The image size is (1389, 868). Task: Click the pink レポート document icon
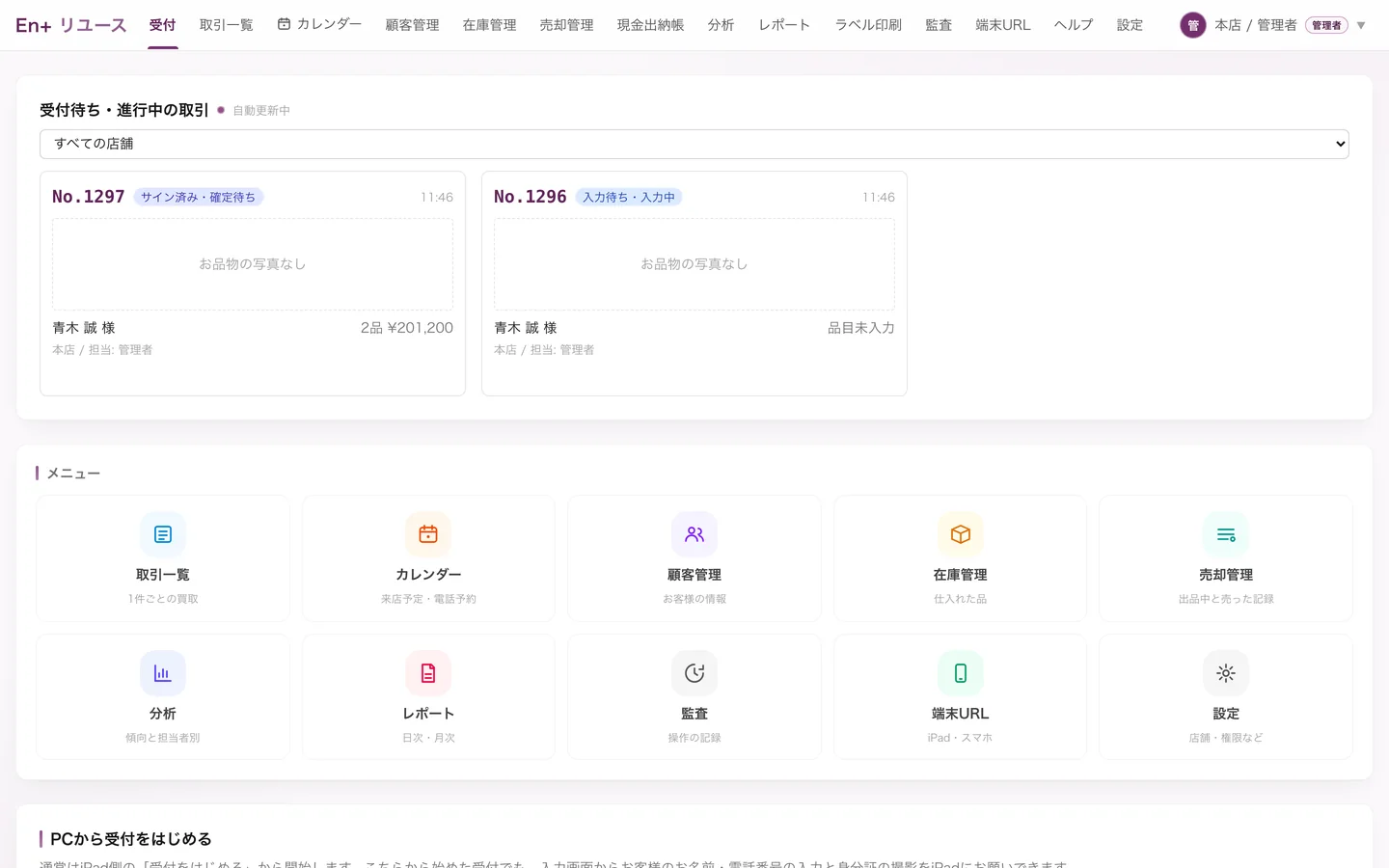pos(428,673)
